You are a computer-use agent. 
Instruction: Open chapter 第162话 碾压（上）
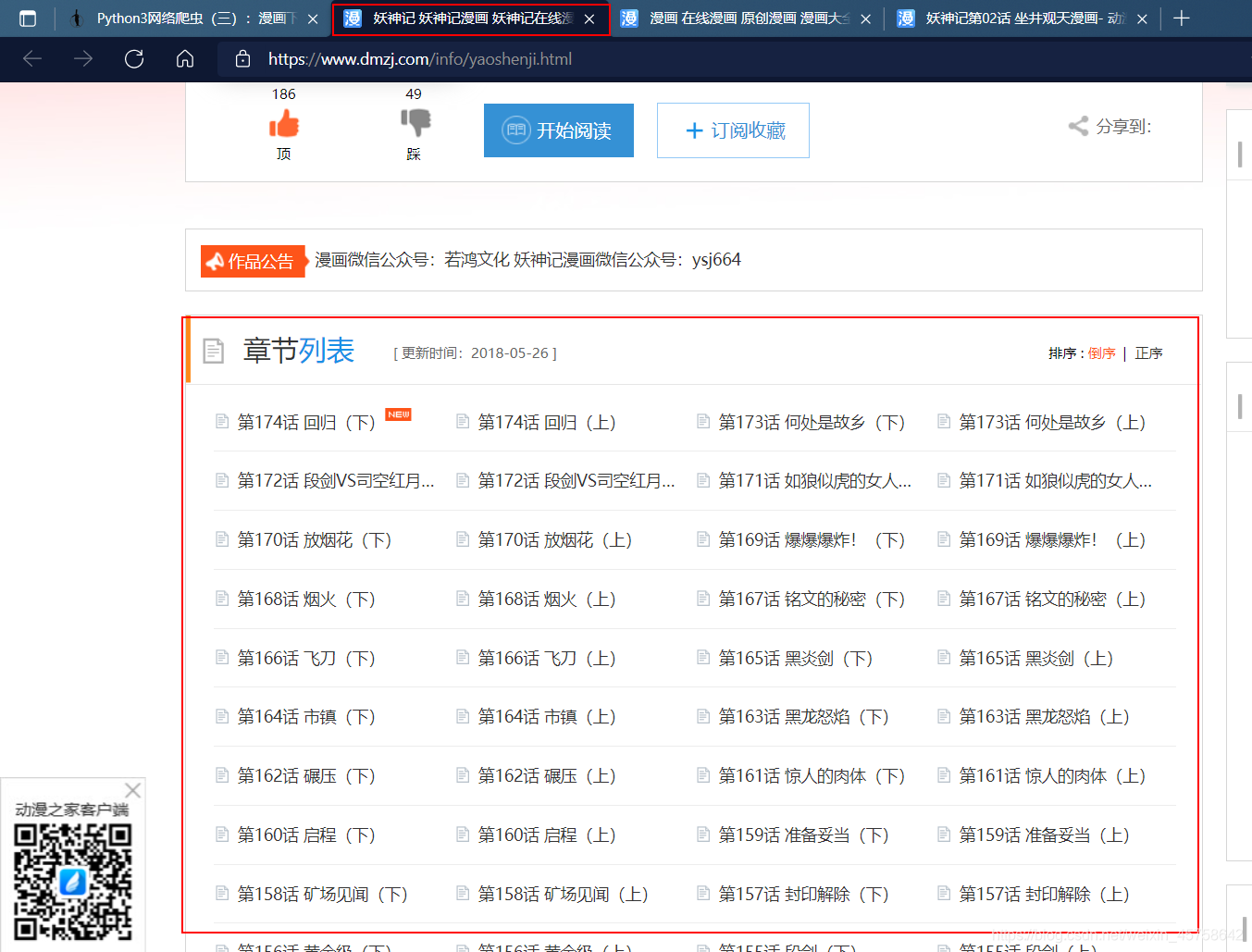coord(547,776)
